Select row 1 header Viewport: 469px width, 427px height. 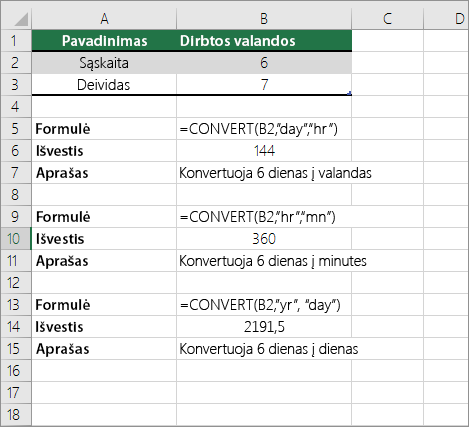pyautogui.click(x=16, y=41)
